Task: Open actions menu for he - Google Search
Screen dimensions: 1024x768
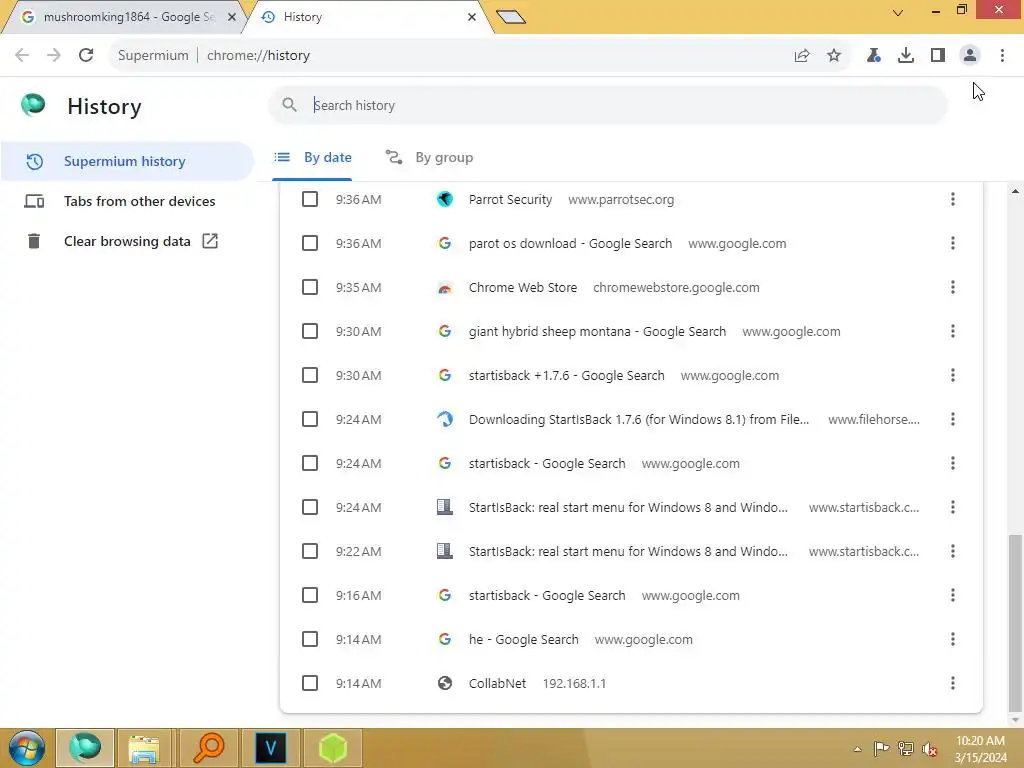Action: point(953,639)
